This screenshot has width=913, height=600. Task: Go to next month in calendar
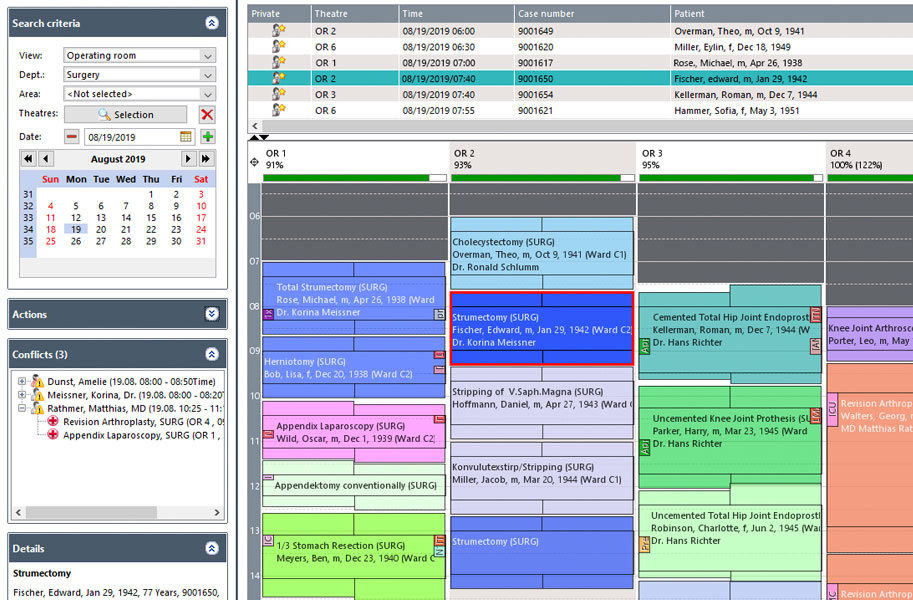pos(187,159)
